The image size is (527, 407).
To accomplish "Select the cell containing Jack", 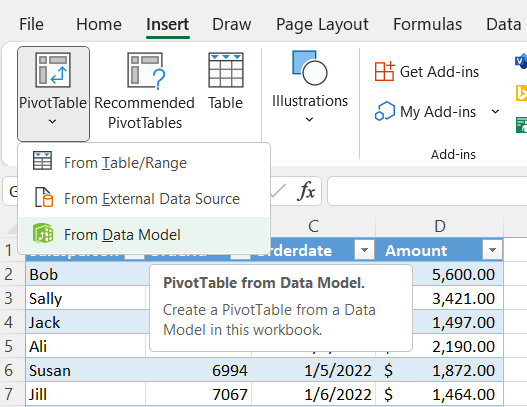I will click(x=86, y=322).
